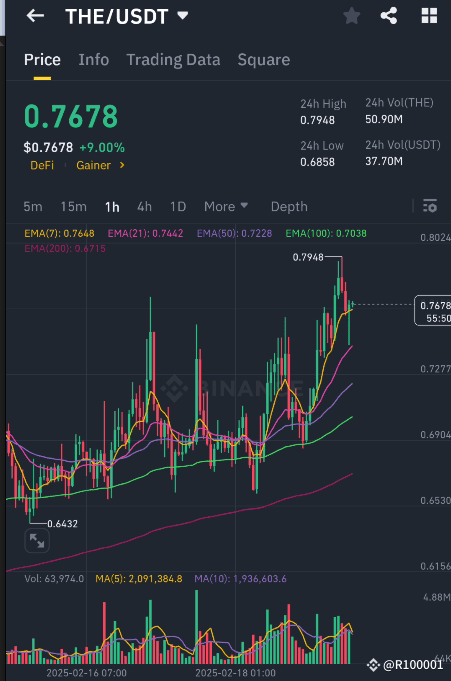Screen dimensions: 451x681
Task: Tap the large 0.7678 current price
Action: [71, 116]
